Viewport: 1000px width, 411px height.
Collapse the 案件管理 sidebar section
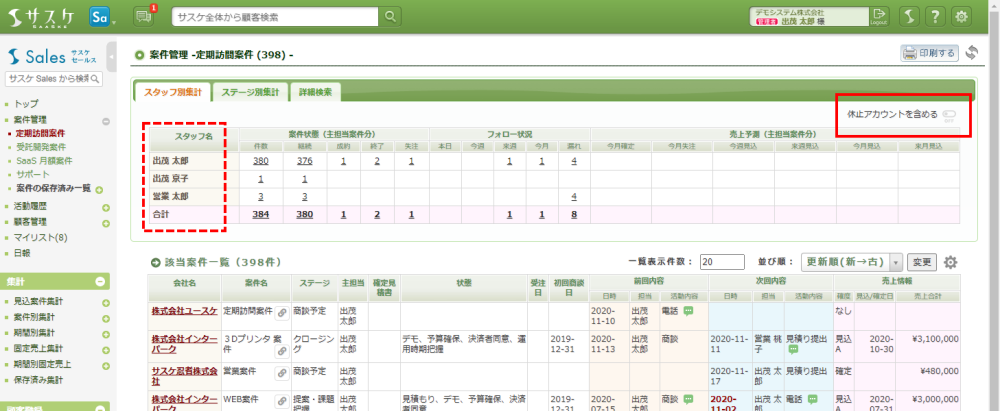click(x=105, y=120)
